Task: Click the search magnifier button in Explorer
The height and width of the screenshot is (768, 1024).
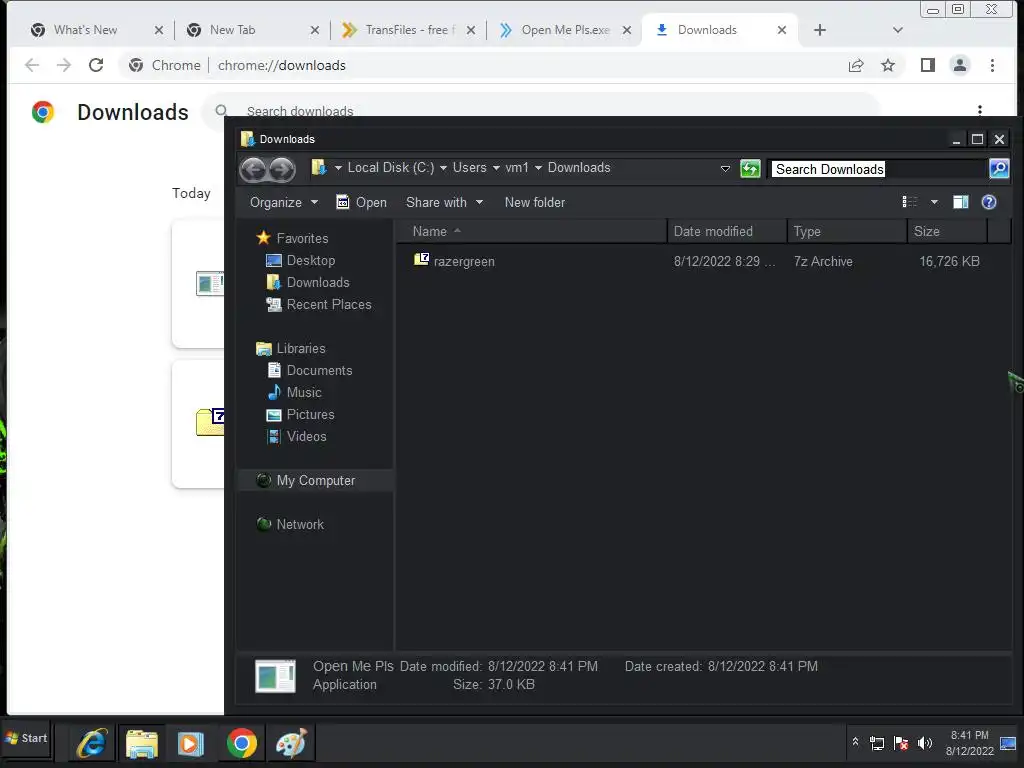Action: click(x=999, y=169)
